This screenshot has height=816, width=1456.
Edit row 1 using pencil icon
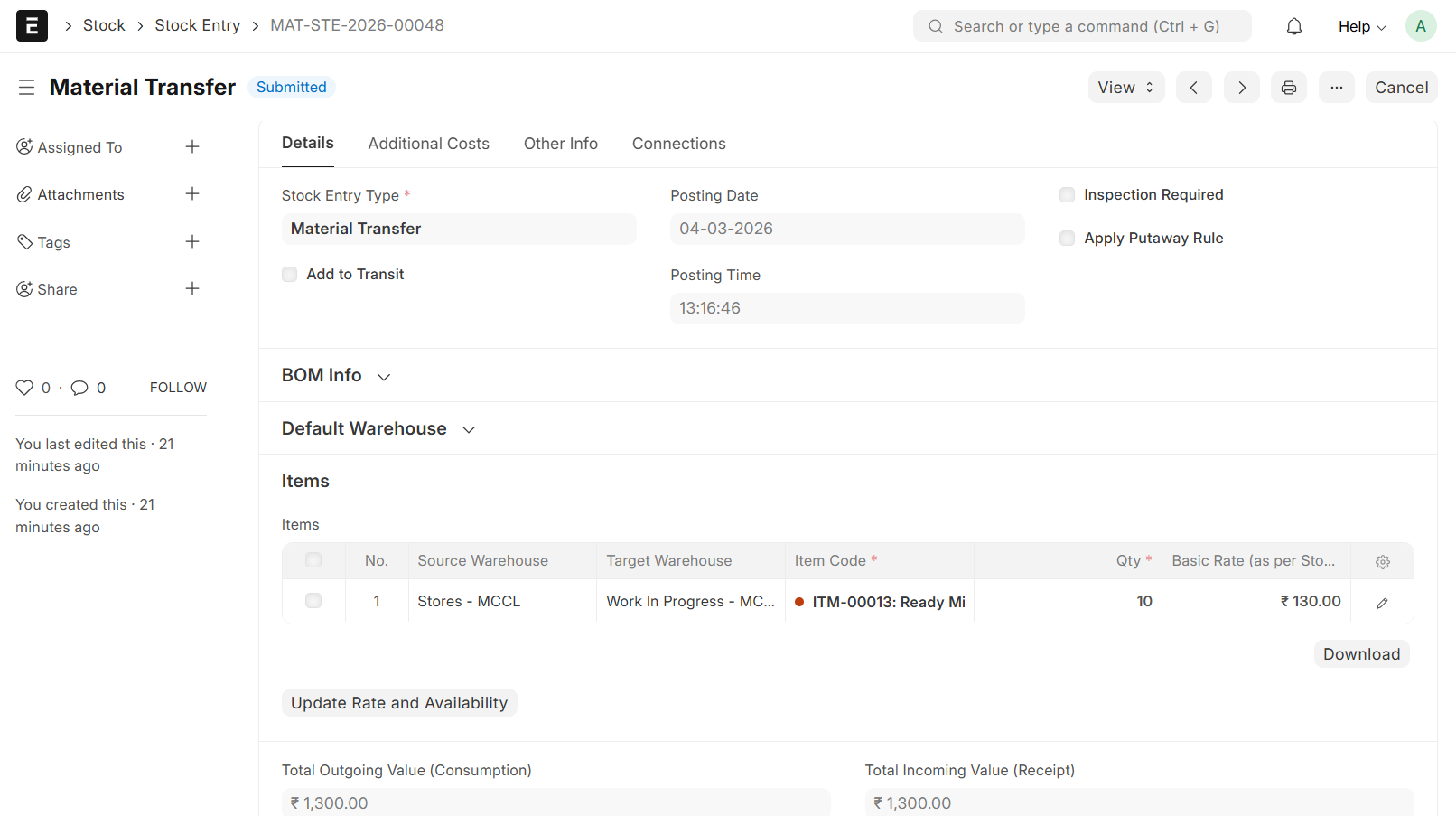click(1382, 603)
